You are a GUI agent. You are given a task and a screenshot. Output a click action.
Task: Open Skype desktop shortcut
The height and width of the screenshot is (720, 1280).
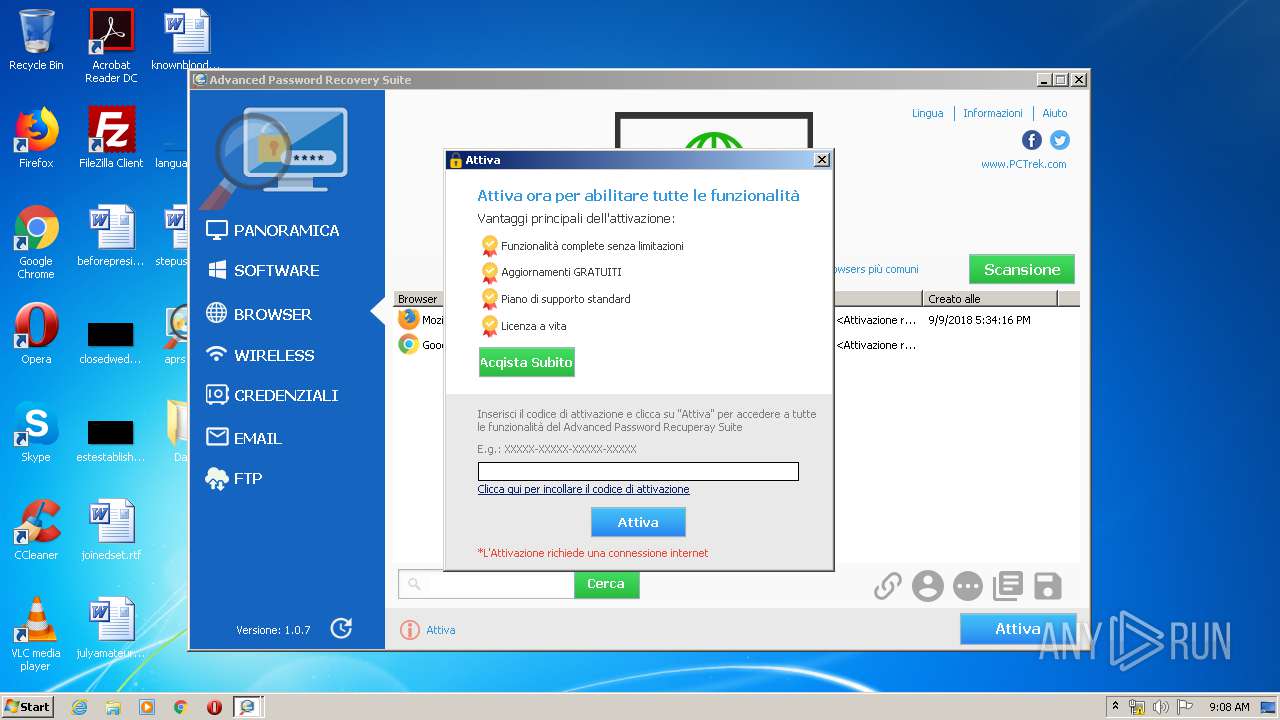pyautogui.click(x=36, y=432)
